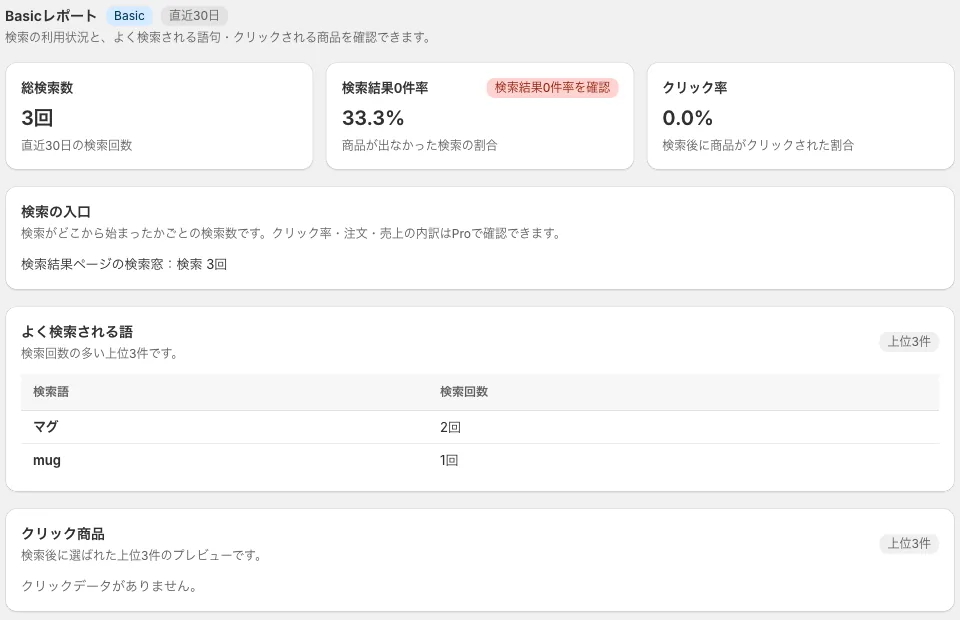Click the 検索結果ページの検索窓：検索 3回 line

(124, 264)
